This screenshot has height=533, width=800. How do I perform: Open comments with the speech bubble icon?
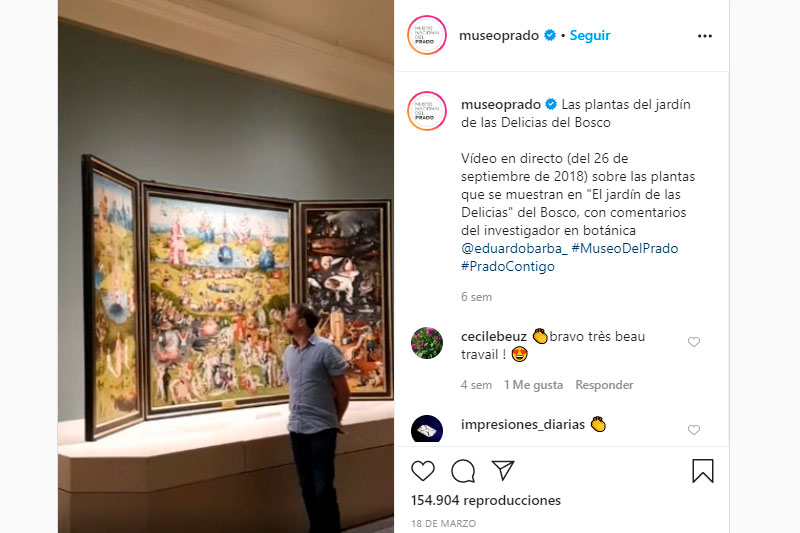pyautogui.click(x=463, y=471)
